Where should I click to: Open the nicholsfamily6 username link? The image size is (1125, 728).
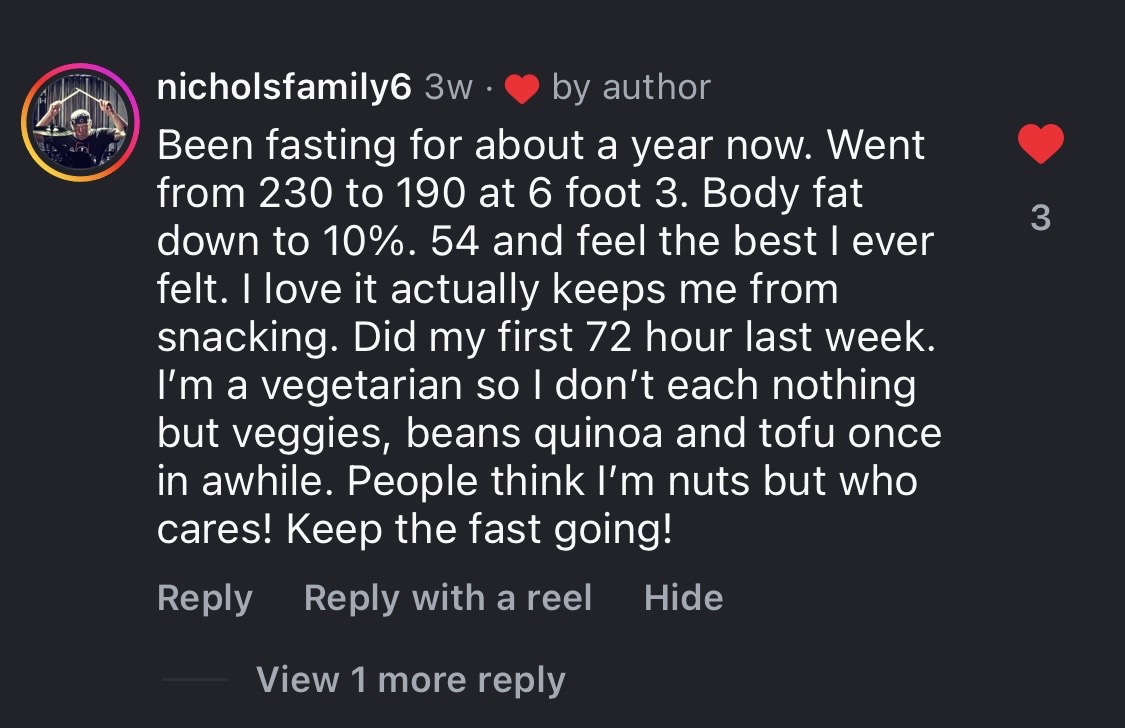(284, 88)
